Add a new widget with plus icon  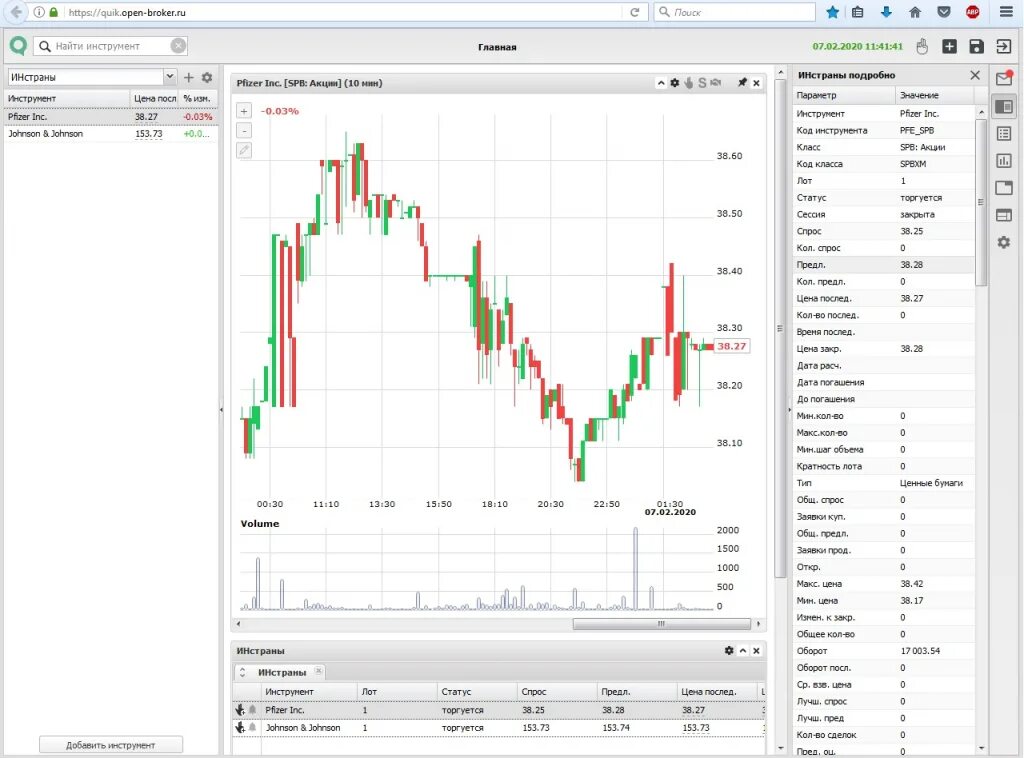[950, 46]
